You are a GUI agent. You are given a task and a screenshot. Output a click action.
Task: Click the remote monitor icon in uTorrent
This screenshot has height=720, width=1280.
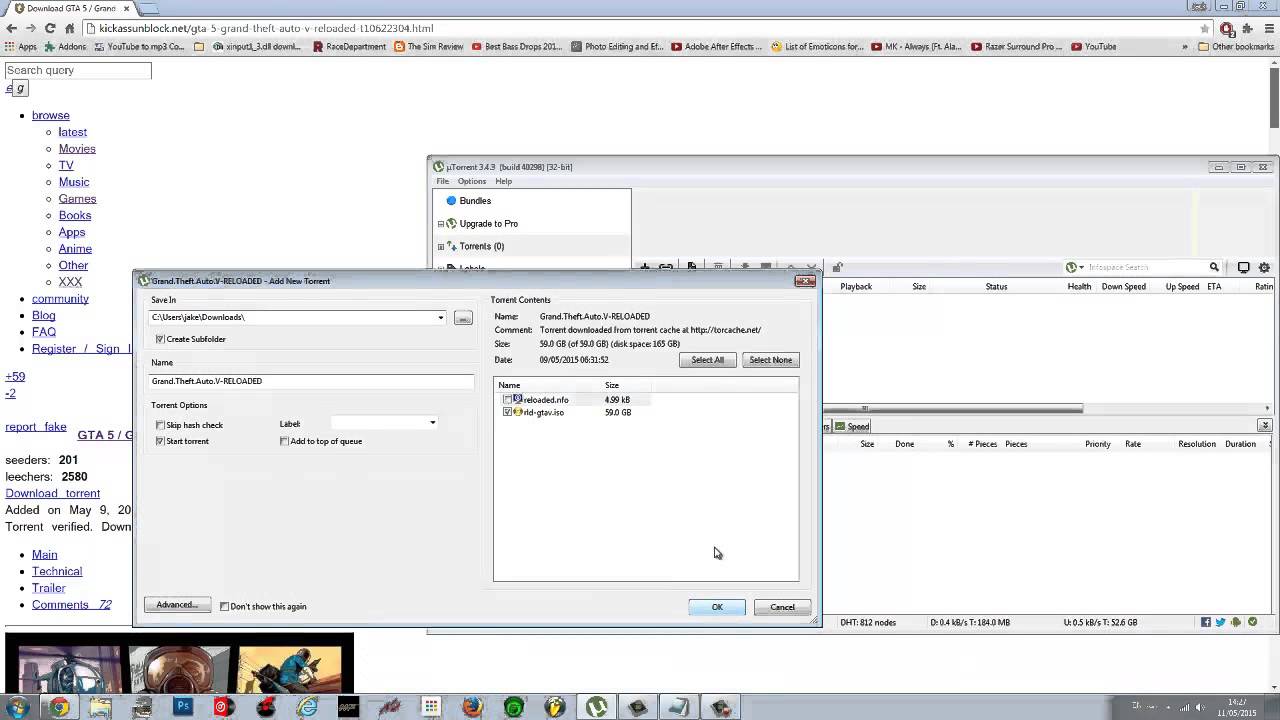pyautogui.click(x=1244, y=267)
